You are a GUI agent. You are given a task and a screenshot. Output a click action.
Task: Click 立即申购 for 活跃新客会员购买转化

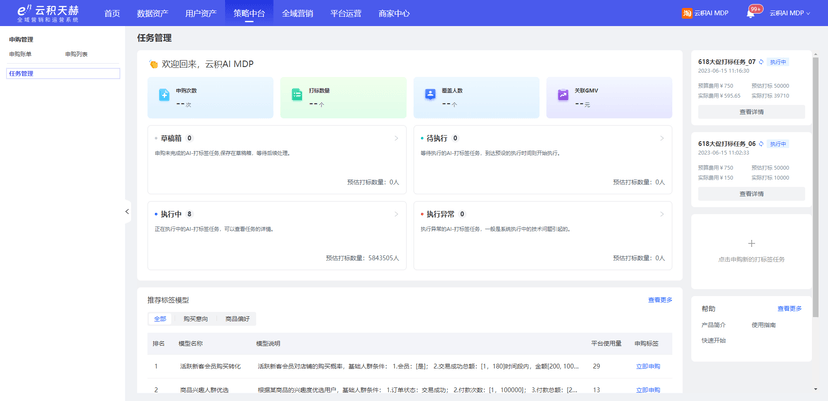[x=647, y=366]
